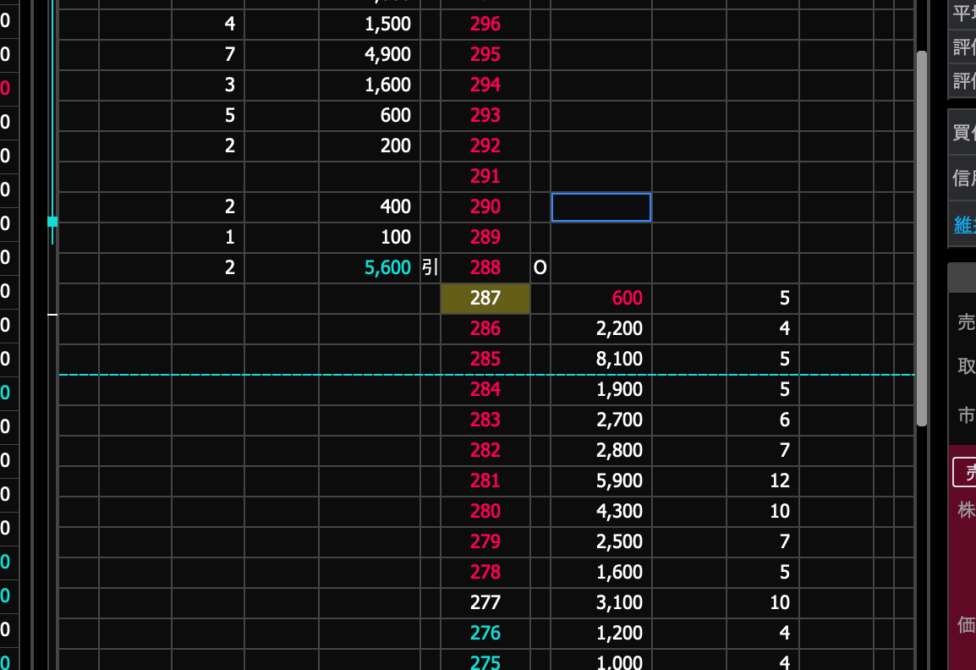The image size is (976, 670).
Task: Click the highlighted 287 price cell
Action: point(485,298)
